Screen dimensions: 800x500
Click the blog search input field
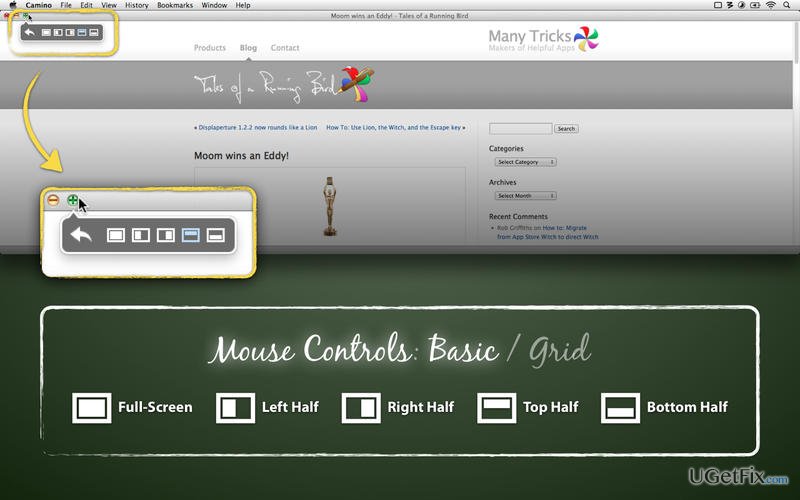tap(520, 129)
